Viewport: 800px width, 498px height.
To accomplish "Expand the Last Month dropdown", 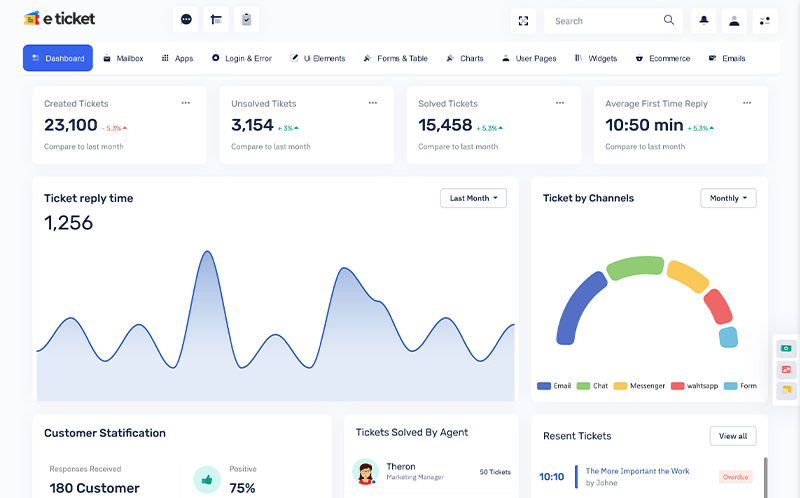I will [473, 198].
